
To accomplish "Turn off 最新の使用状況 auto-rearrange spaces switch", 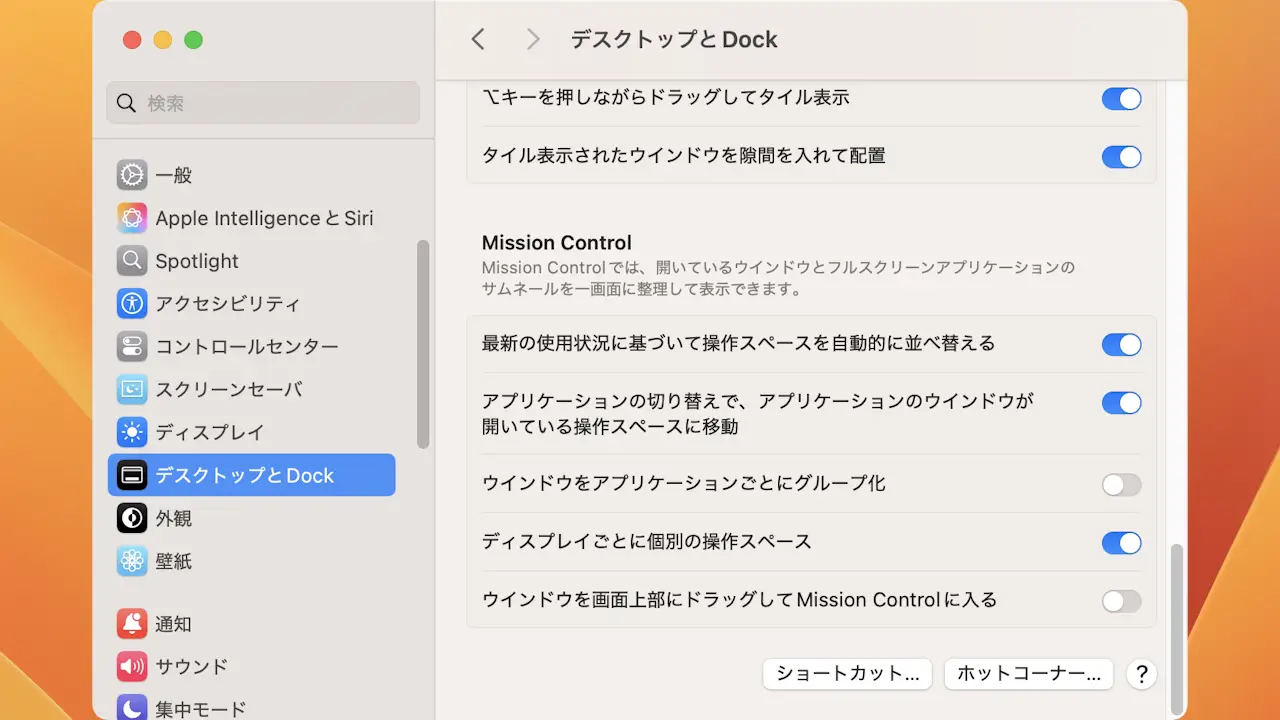I will (1121, 345).
